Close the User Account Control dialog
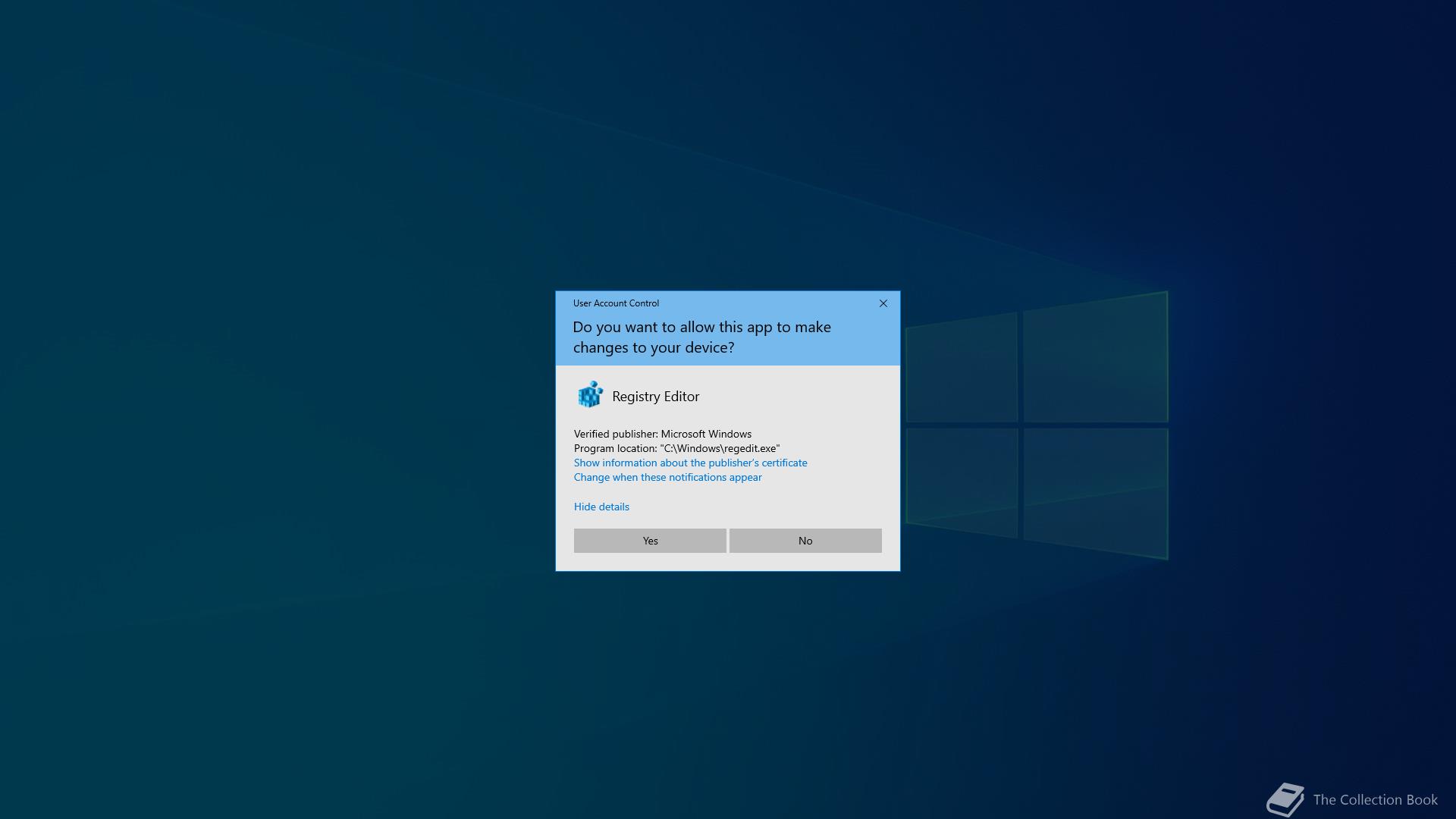Viewport: 1456px width, 819px height. [883, 303]
